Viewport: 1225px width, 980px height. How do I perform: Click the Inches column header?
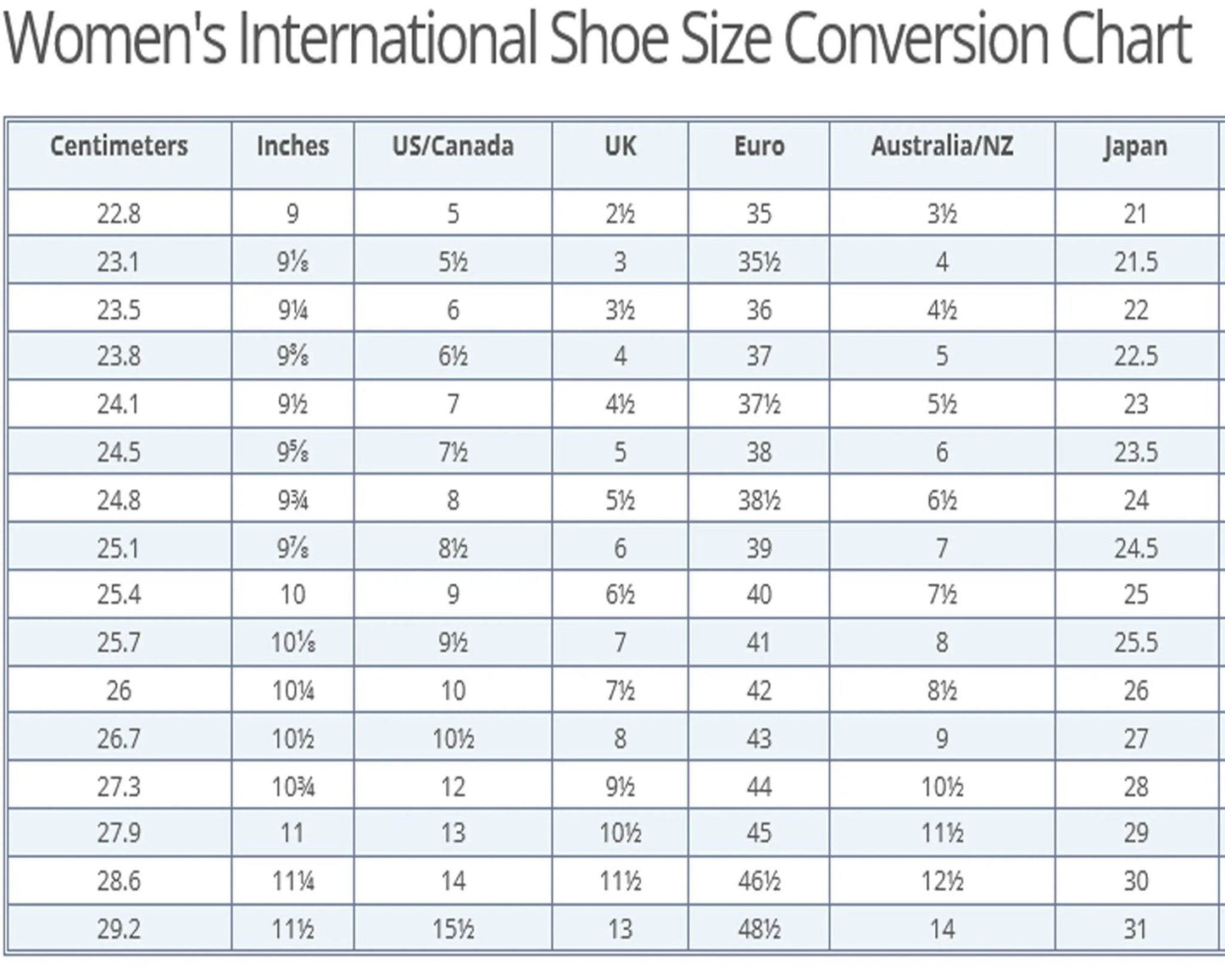tap(292, 146)
